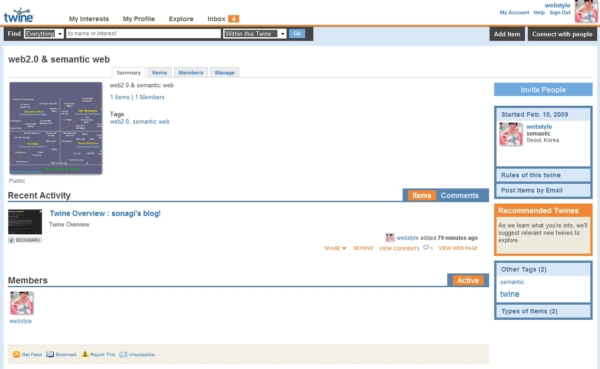600x369 pixels.
Task: Switch to the Members tab
Action: pyautogui.click(x=191, y=72)
